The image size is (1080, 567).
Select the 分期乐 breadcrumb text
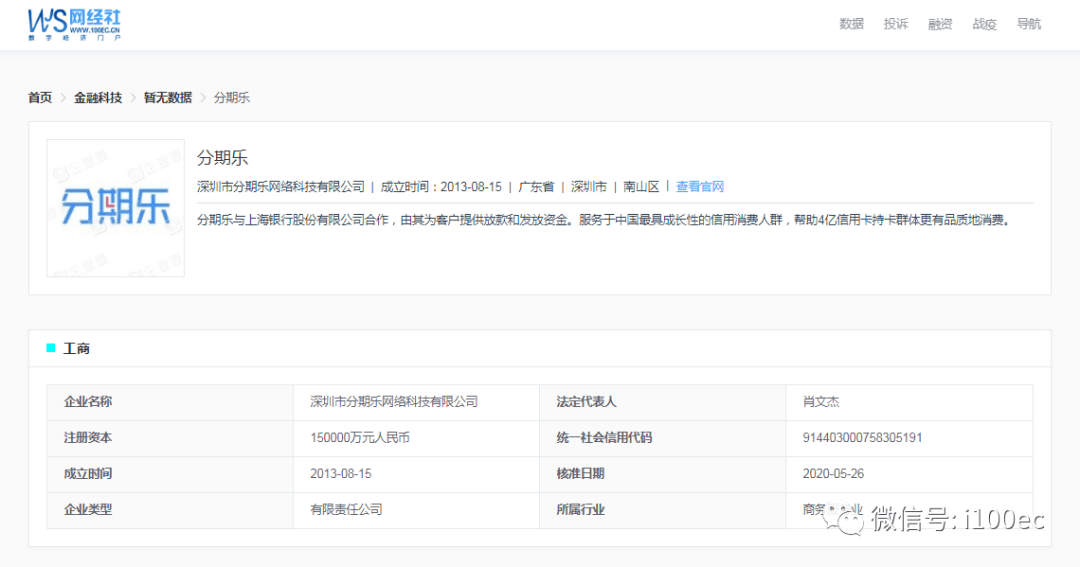(x=231, y=98)
